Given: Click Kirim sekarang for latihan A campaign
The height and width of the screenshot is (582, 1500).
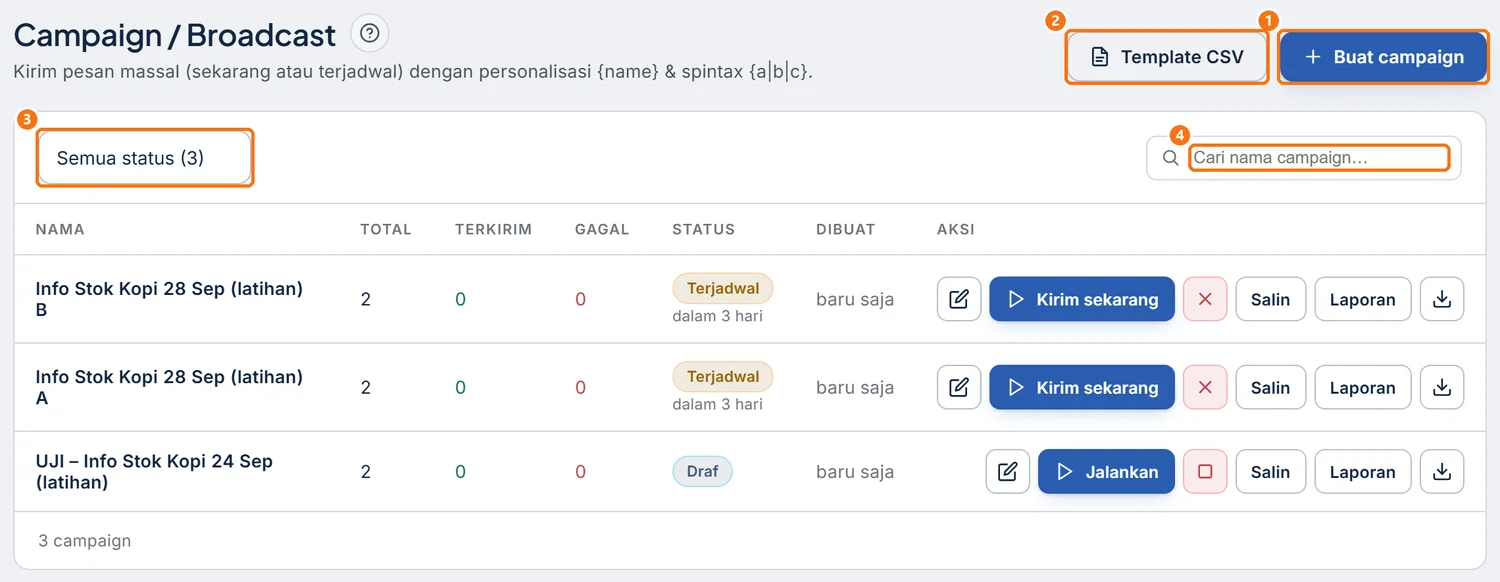Looking at the screenshot, I should 1082,387.
